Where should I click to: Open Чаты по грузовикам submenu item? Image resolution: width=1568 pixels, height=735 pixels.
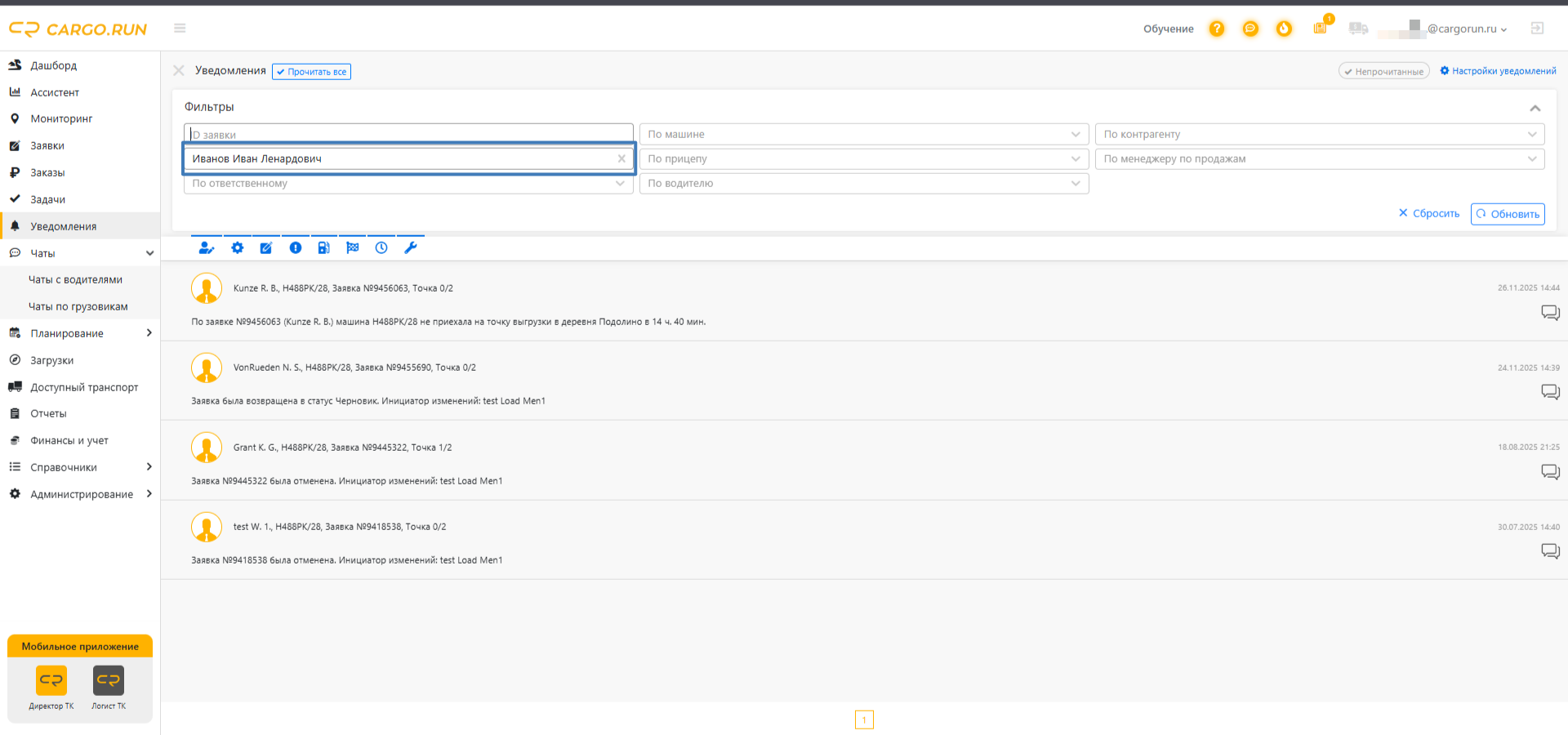(80, 306)
